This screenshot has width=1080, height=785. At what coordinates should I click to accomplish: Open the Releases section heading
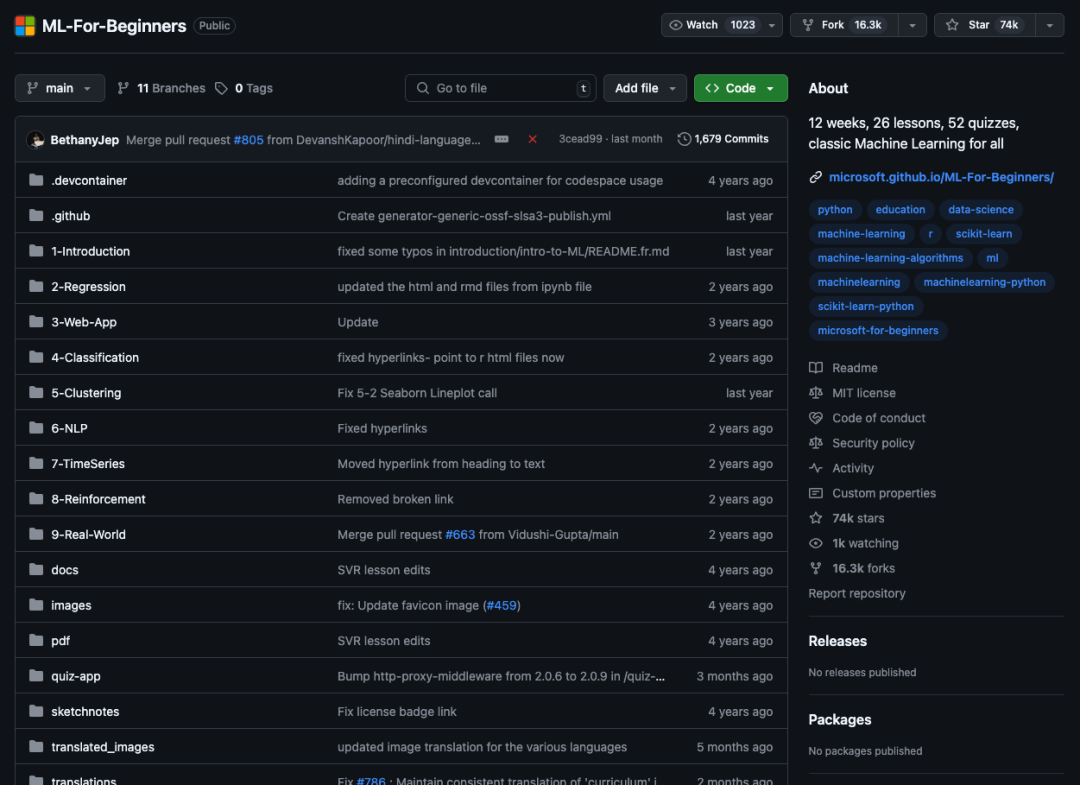click(838, 641)
